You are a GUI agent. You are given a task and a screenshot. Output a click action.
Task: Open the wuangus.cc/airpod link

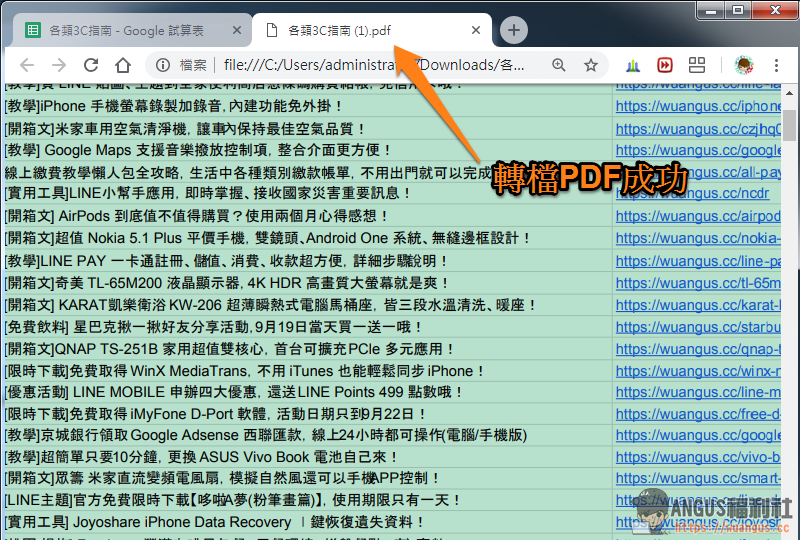click(x=697, y=216)
